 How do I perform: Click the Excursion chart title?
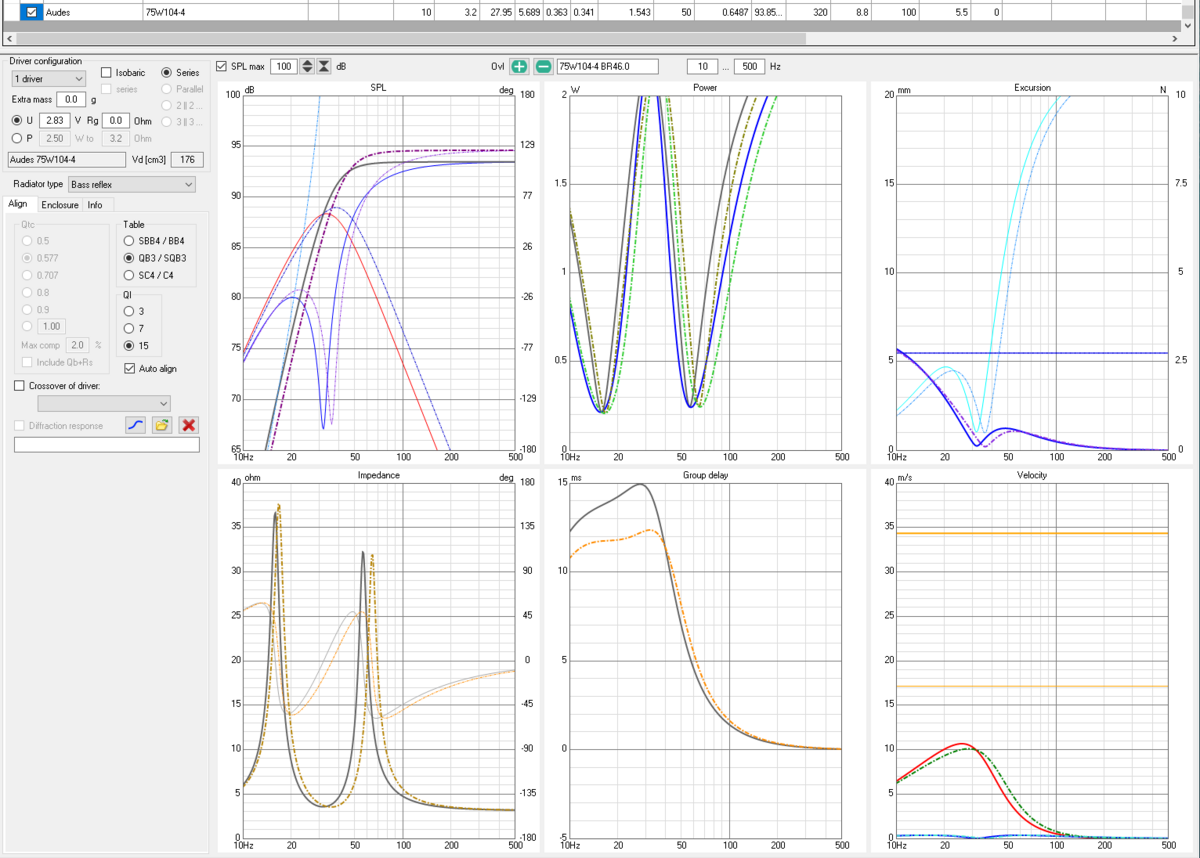click(1032, 88)
